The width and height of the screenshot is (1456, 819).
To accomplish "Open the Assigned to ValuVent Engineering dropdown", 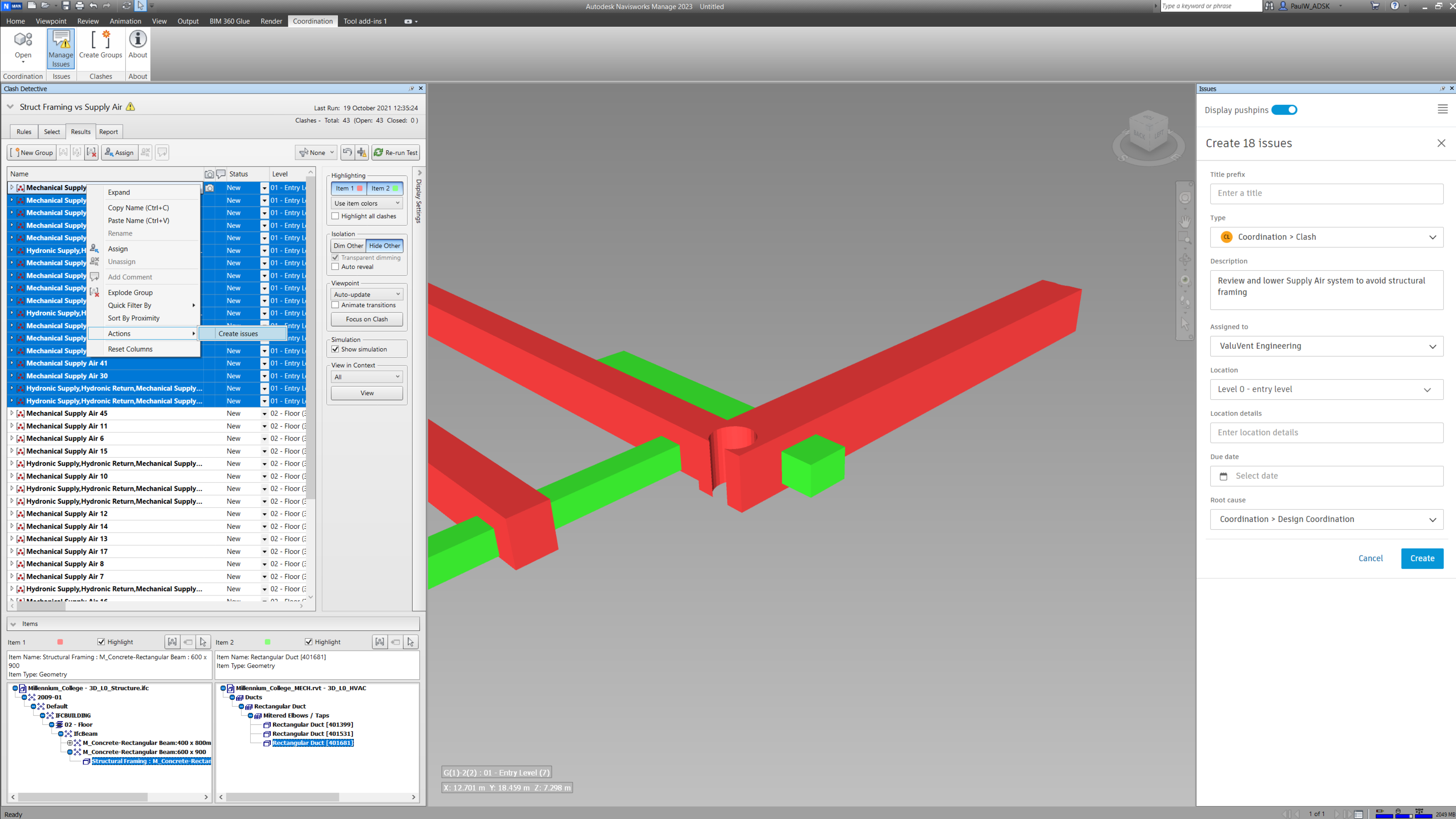I will tap(1326, 346).
